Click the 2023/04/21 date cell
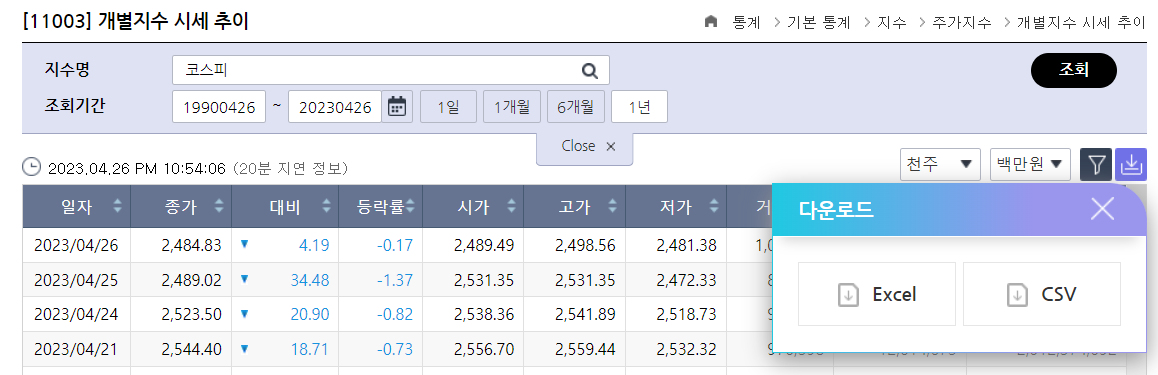This screenshot has height=375, width=1158. tap(76, 349)
